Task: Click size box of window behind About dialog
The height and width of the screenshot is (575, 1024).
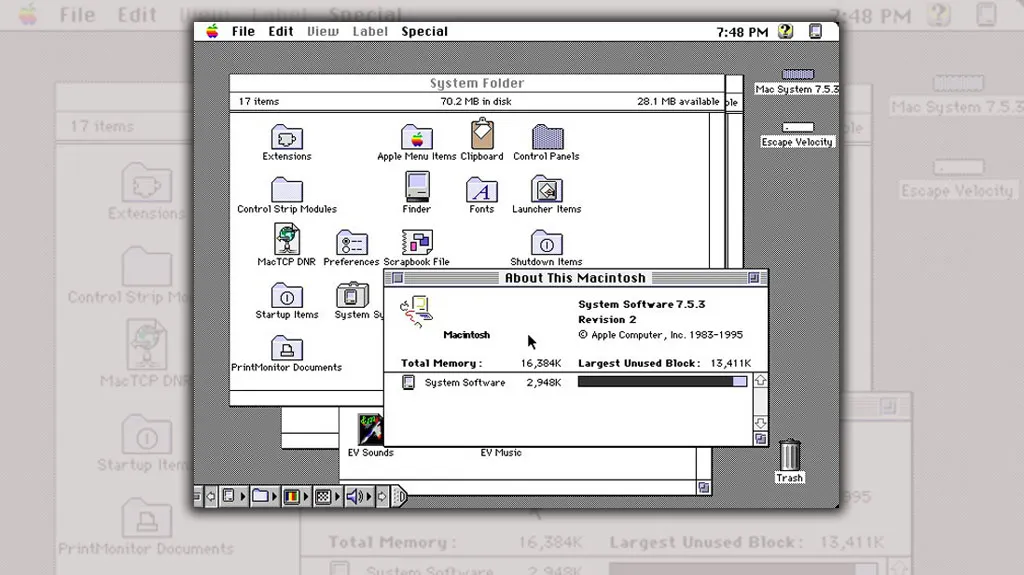Action: [x=703, y=487]
